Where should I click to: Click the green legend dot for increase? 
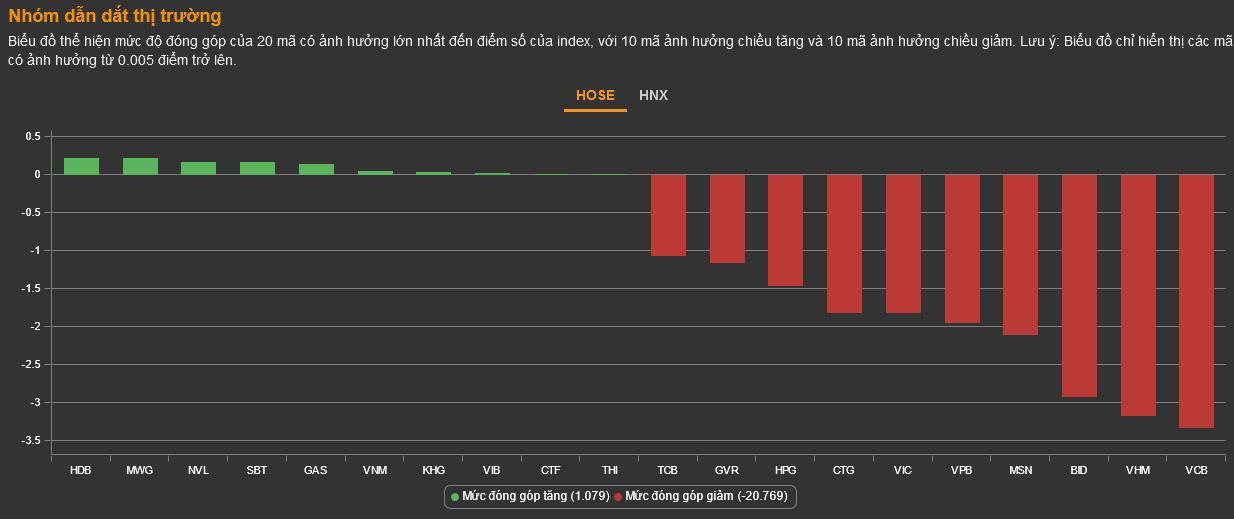pyautogui.click(x=455, y=496)
